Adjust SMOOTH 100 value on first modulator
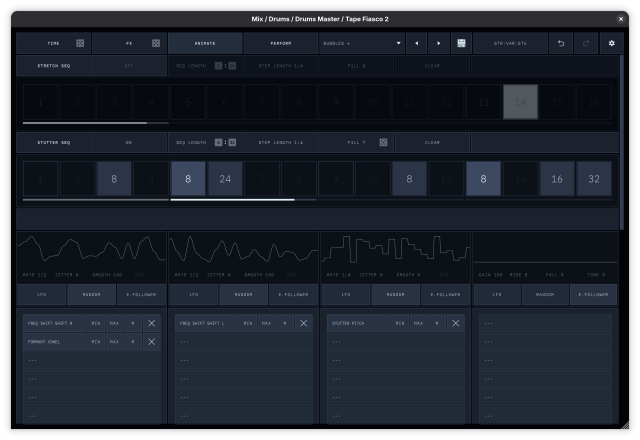Image resolution: width=640 pixels, height=440 pixels. [107, 275]
